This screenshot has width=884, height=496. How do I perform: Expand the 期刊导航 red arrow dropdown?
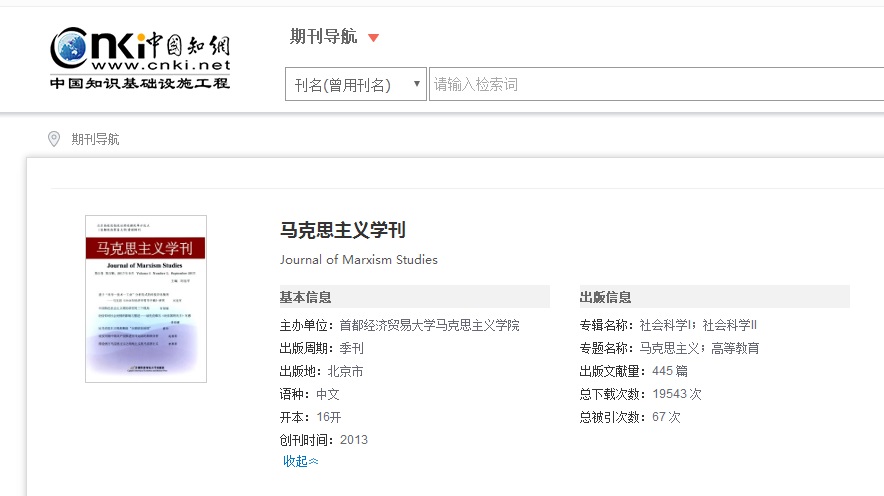[x=373, y=38]
